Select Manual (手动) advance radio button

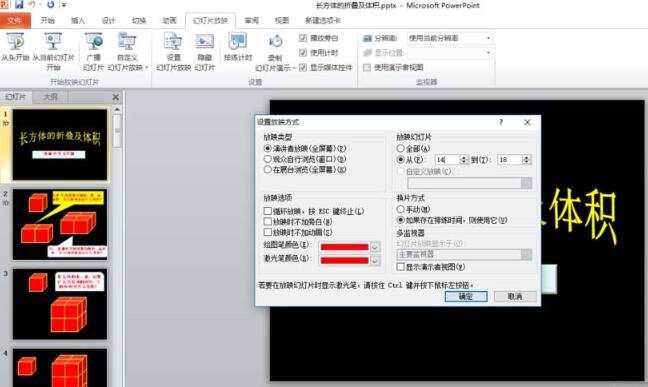tap(400, 209)
